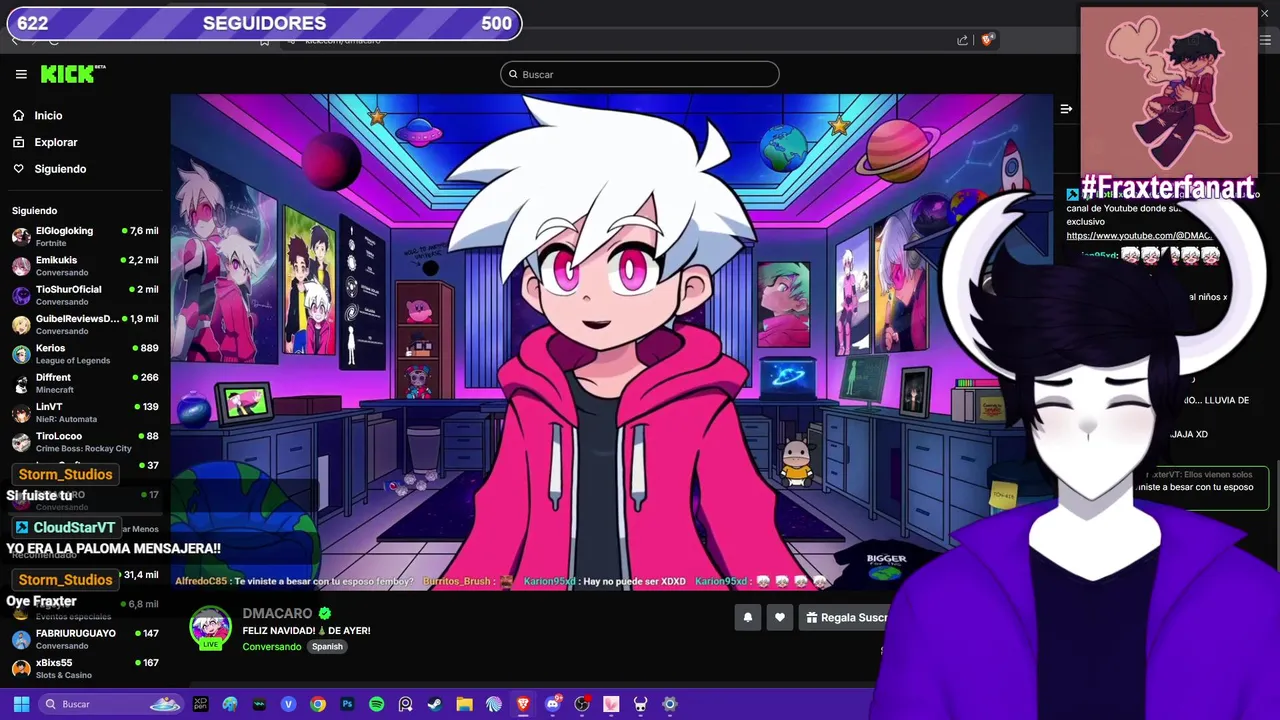Image resolution: width=1280 pixels, height=720 pixels.
Task: Open File Explorer from the taskbar
Action: [464, 704]
